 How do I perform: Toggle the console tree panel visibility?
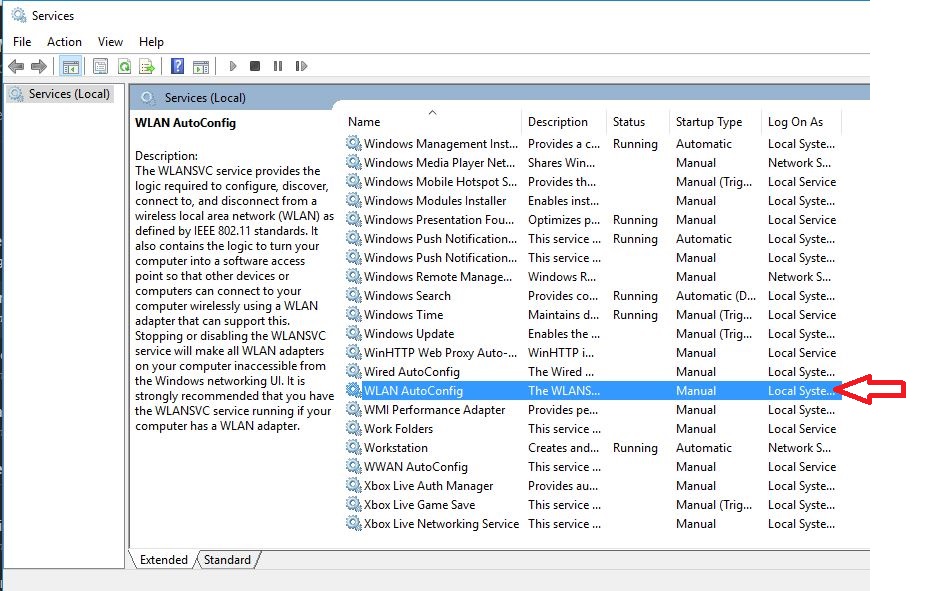(71, 66)
